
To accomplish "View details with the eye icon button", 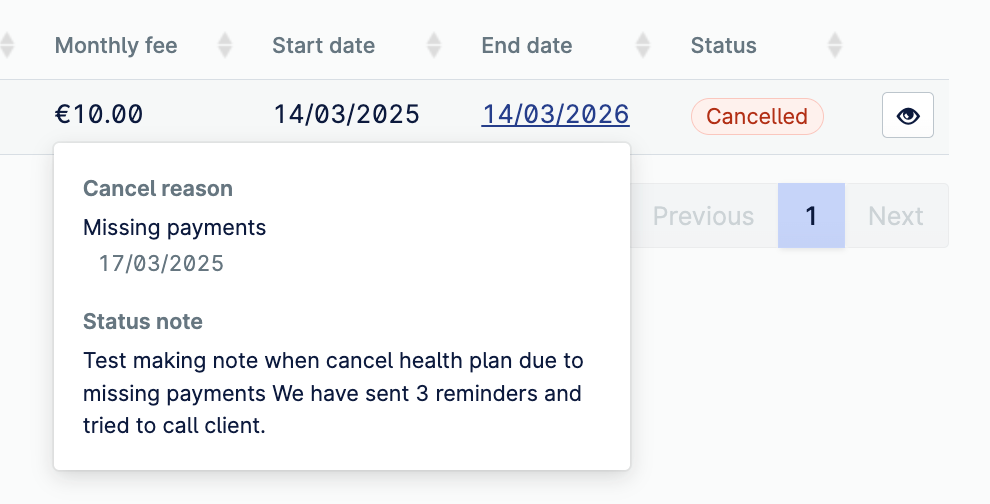I will coord(907,116).
